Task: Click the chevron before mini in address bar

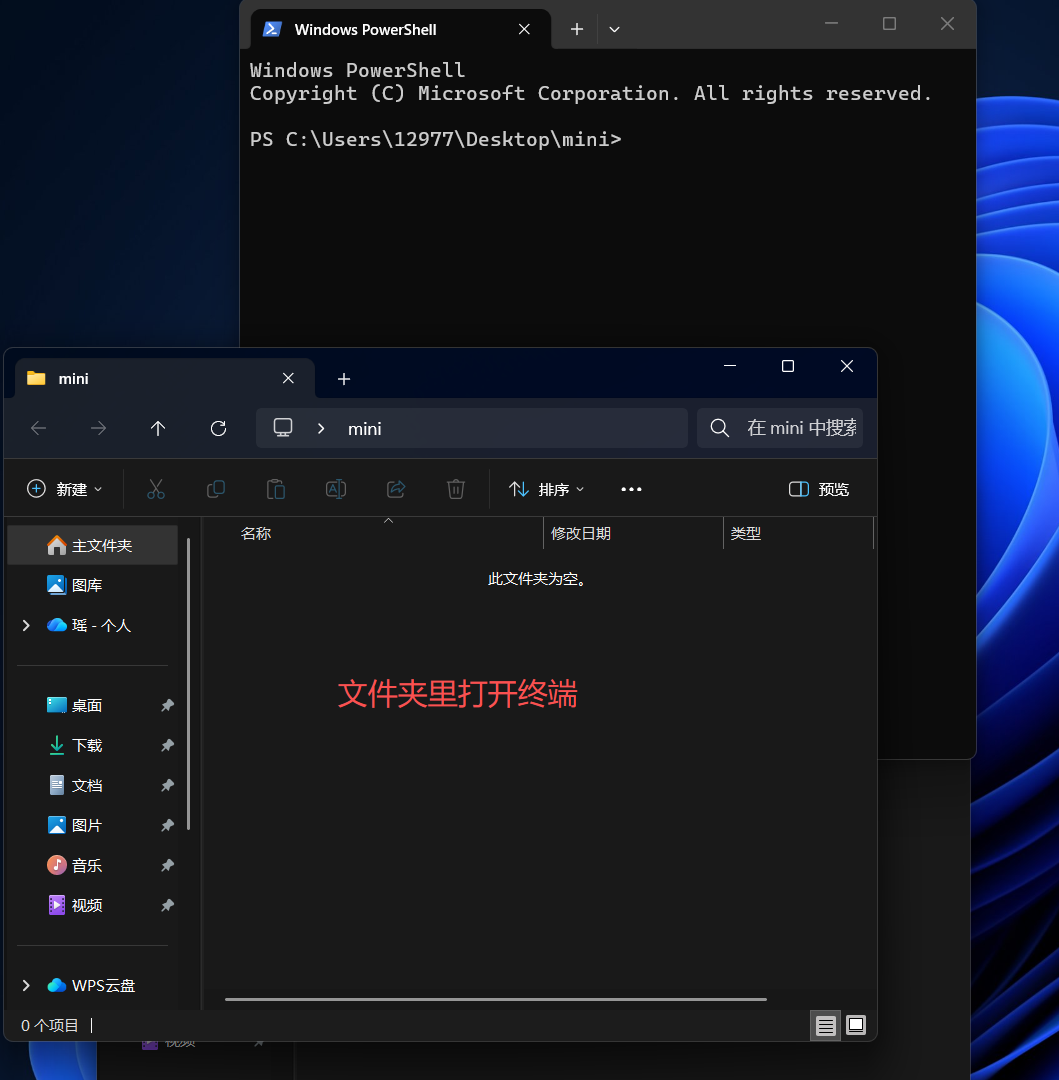Action: [321, 428]
